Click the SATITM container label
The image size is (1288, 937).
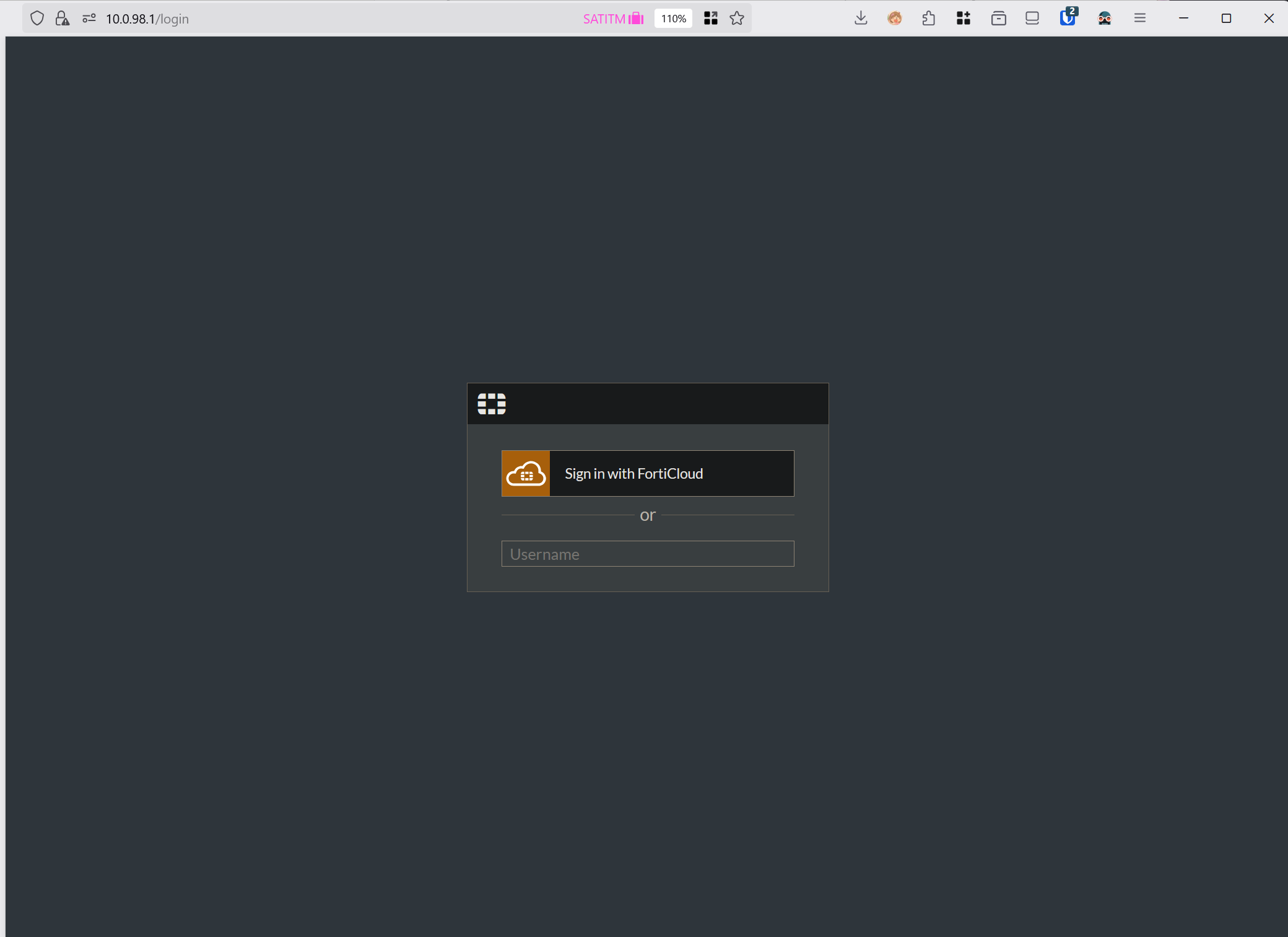[x=613, y=19]
